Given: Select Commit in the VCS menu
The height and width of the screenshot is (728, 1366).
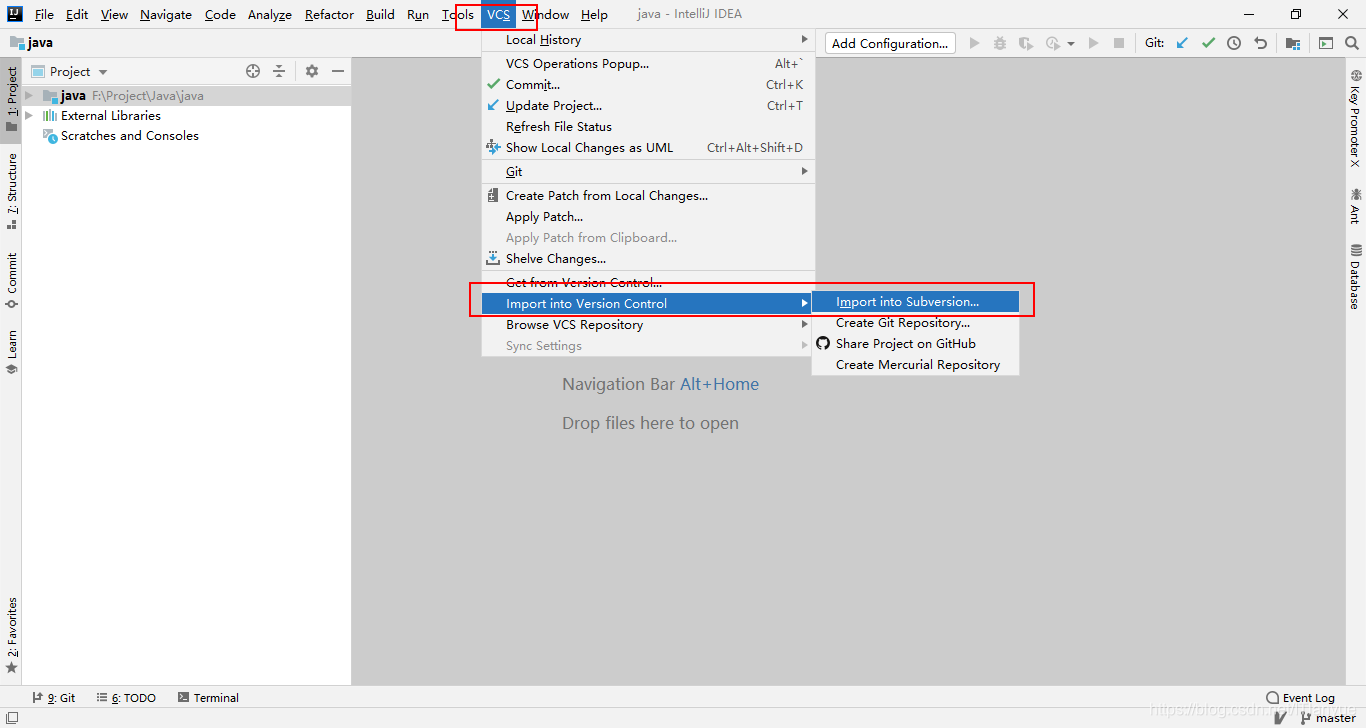Looking at the screenshot, I should point(648,84).
